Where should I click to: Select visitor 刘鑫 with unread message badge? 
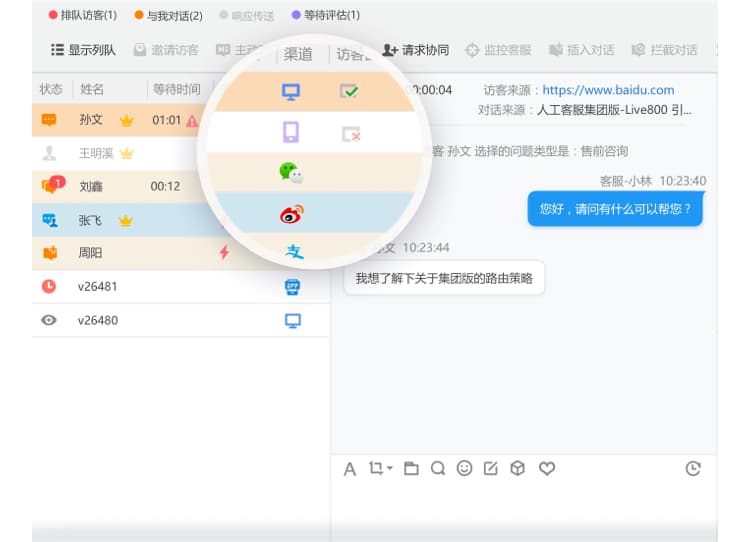[x=91, y=186]
